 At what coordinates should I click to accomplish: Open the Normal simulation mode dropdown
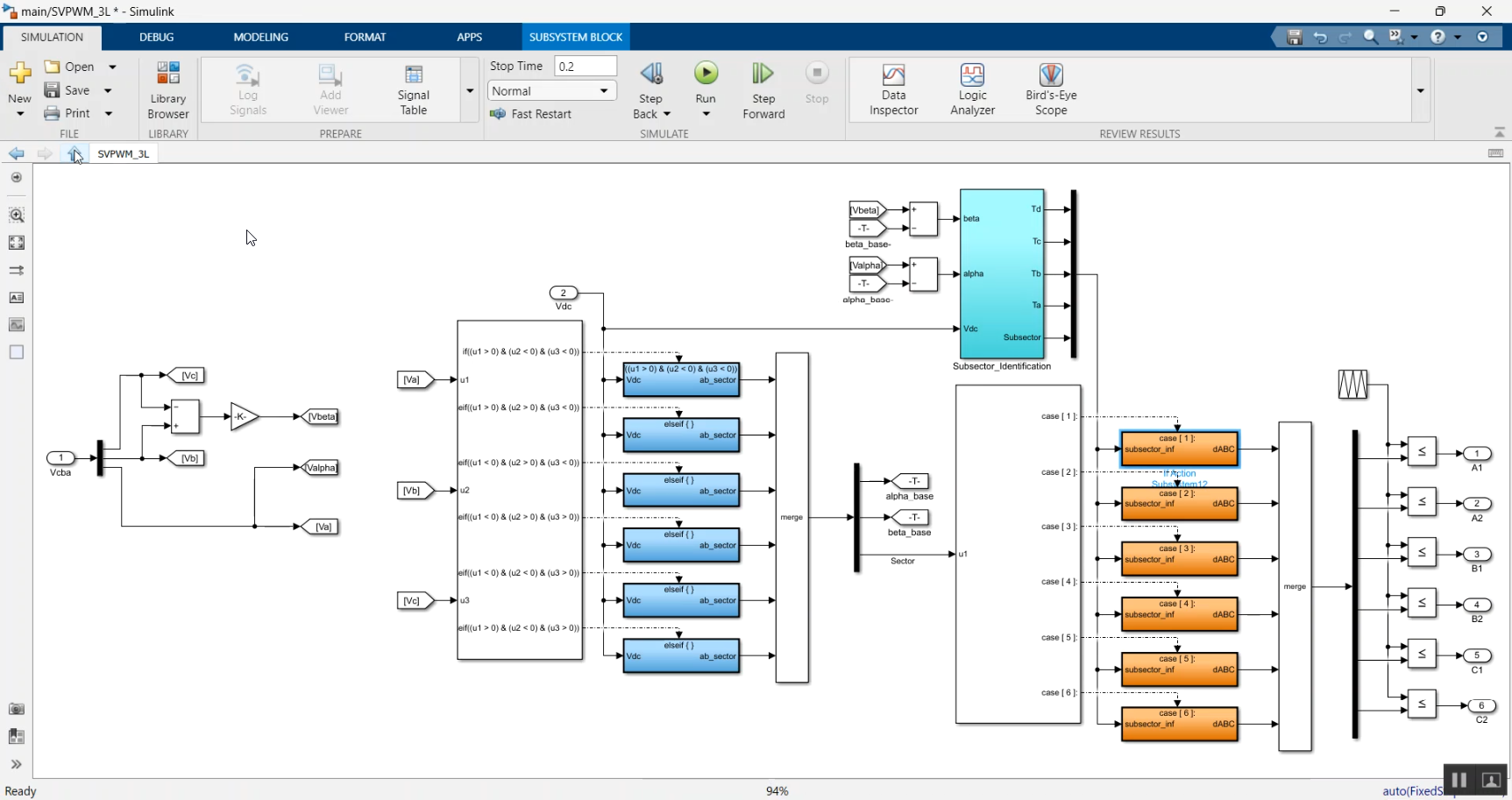coord(551,91)
